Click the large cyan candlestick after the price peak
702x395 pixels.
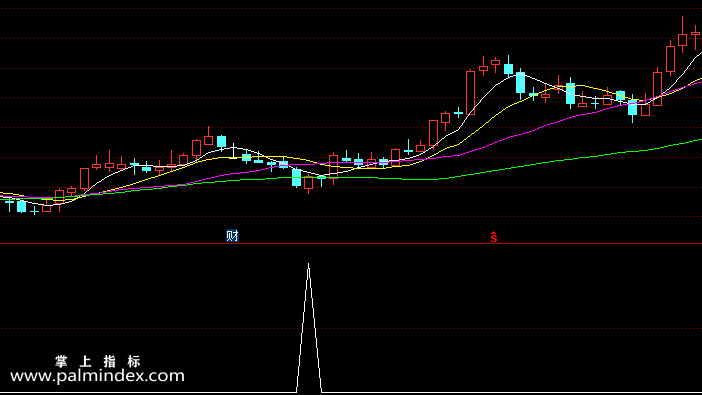[520, 83]
